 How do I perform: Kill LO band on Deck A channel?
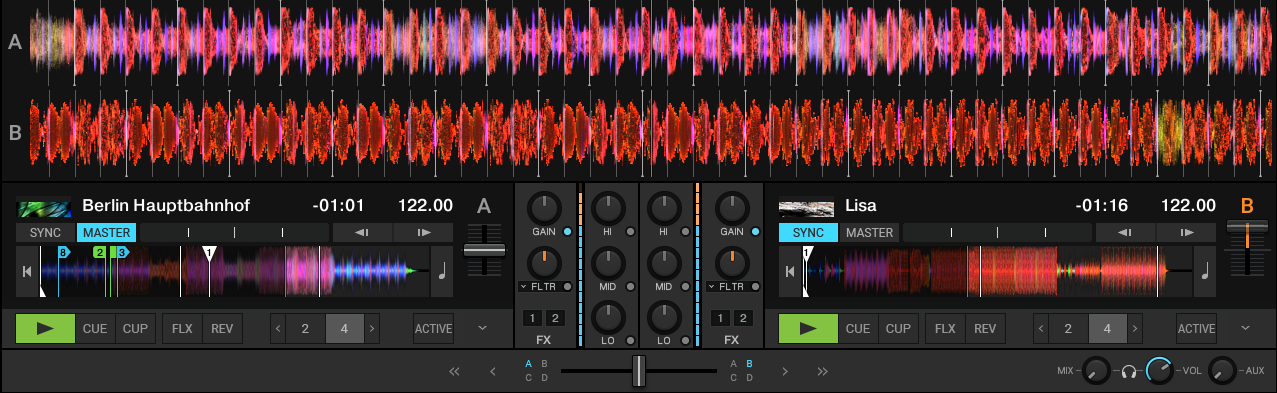pyautogui.click(x=631, y=341)
